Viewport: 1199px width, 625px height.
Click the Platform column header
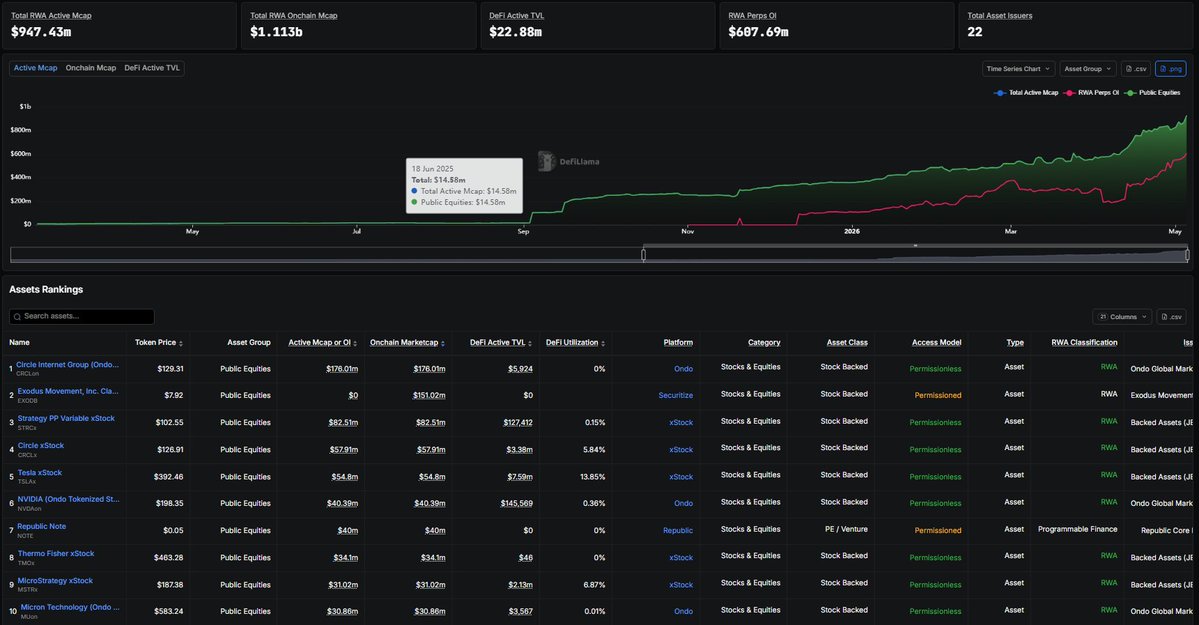[677, 343]
